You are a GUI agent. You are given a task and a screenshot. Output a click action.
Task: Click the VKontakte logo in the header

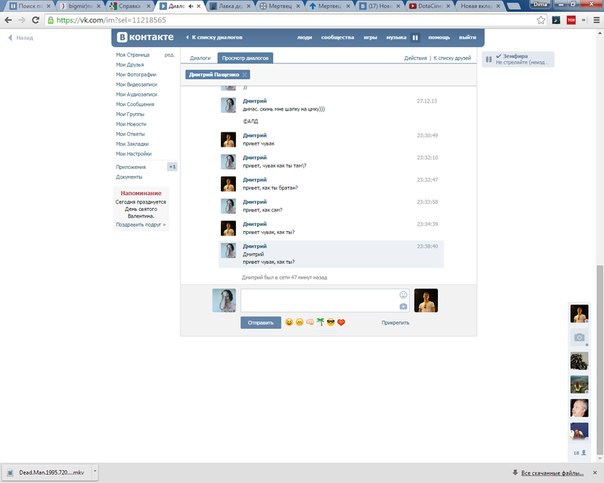(147, 39)
